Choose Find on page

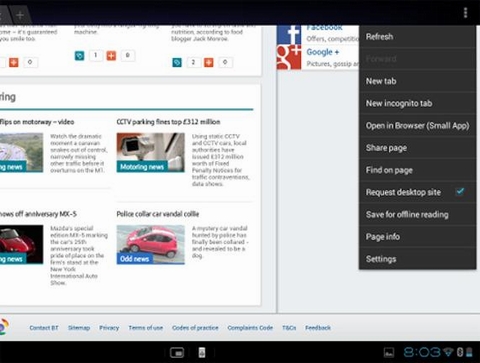pos(417,170)
